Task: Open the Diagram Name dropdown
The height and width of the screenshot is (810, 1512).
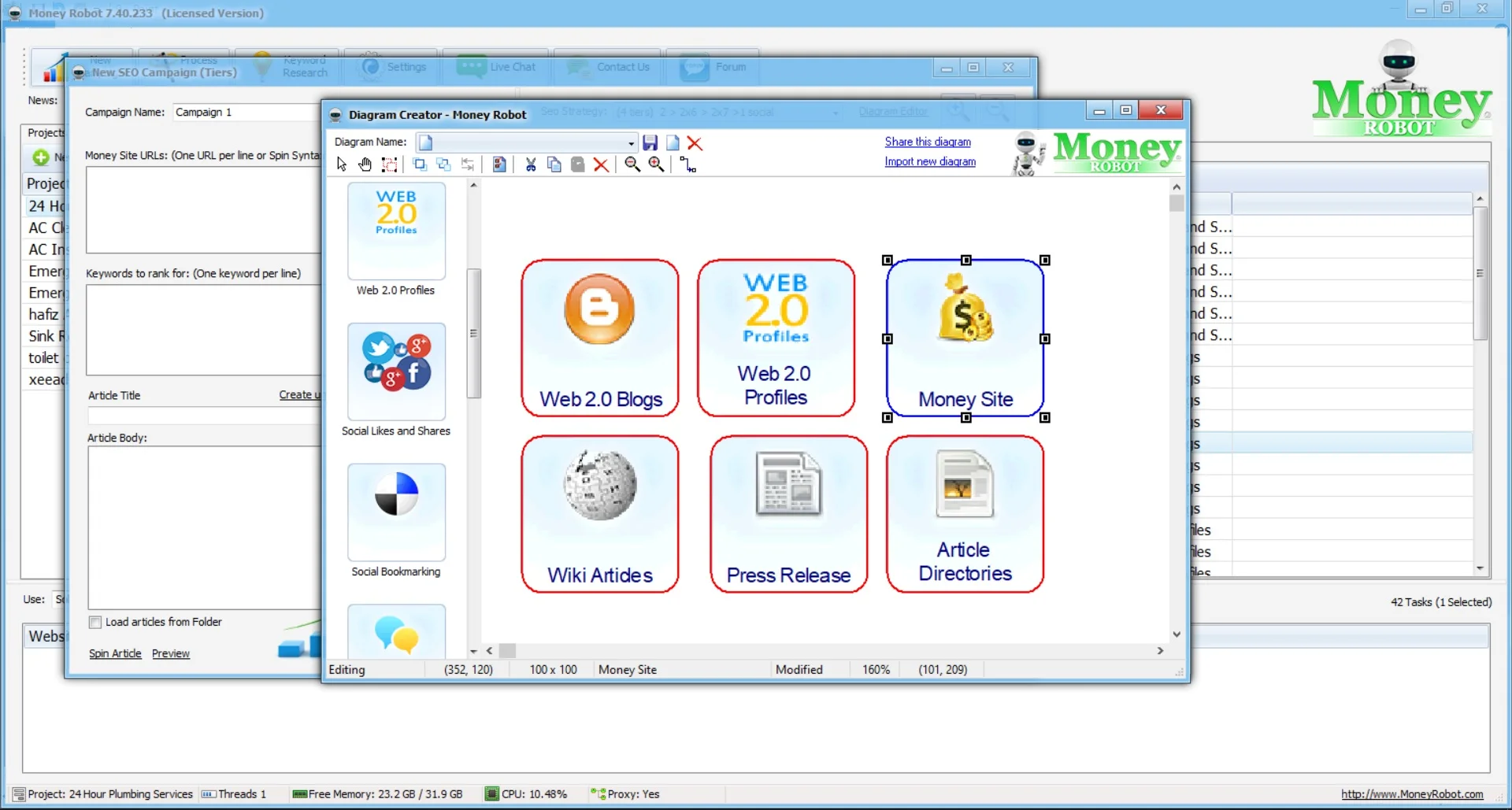Action: point(631,143)
